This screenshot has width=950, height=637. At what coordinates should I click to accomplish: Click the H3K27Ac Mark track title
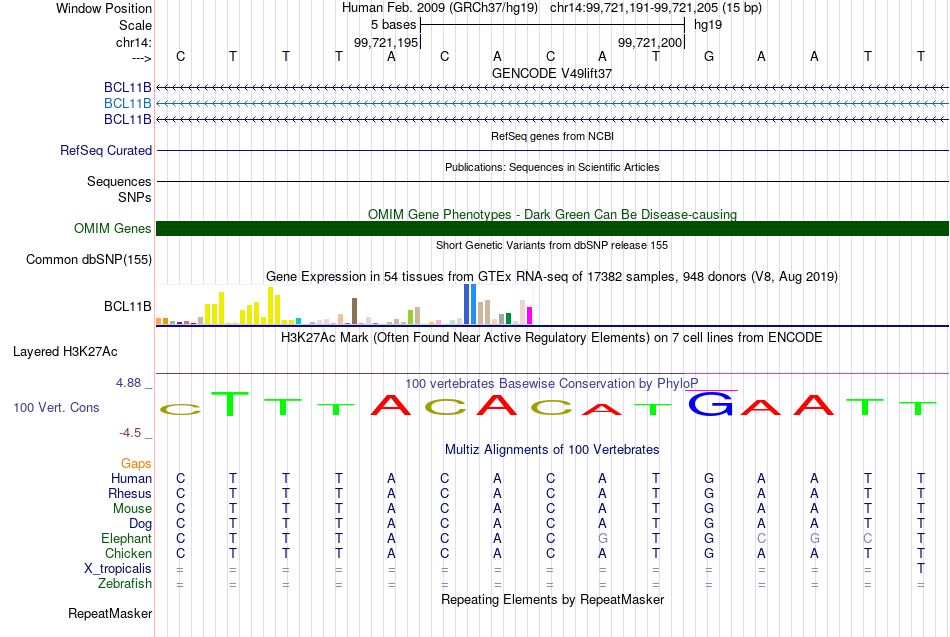[552, 338]
